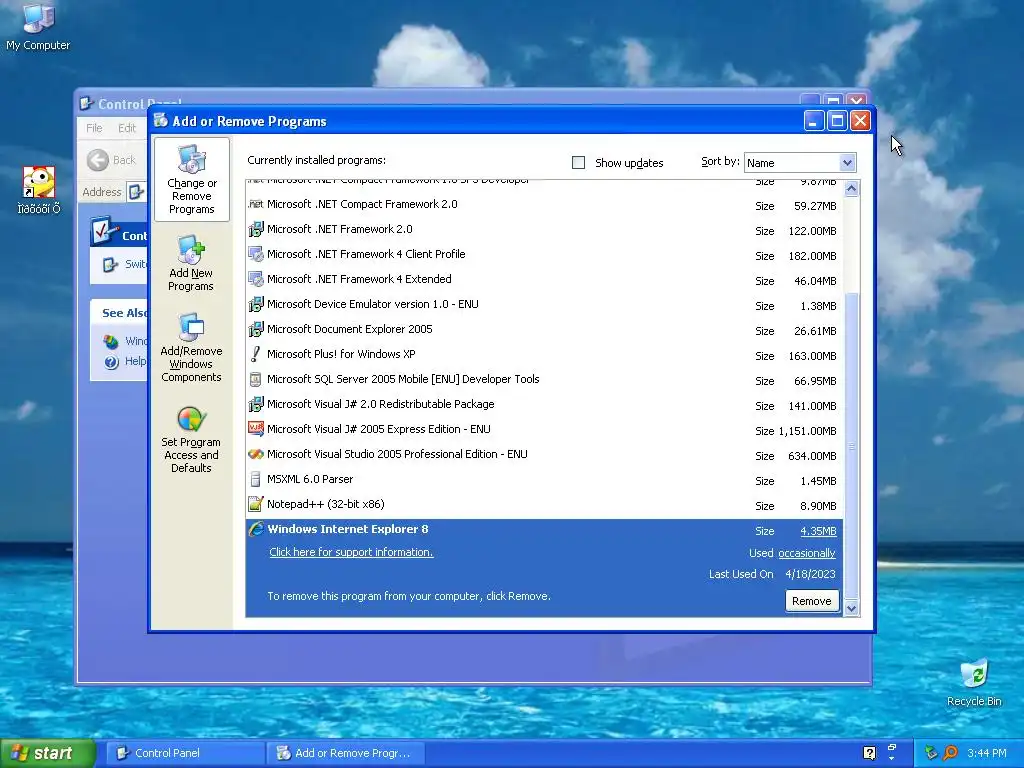Click Microsoft Document Explorer 2005 icon
Viewport: 1024px width, 768px height.
pos(255,329)
